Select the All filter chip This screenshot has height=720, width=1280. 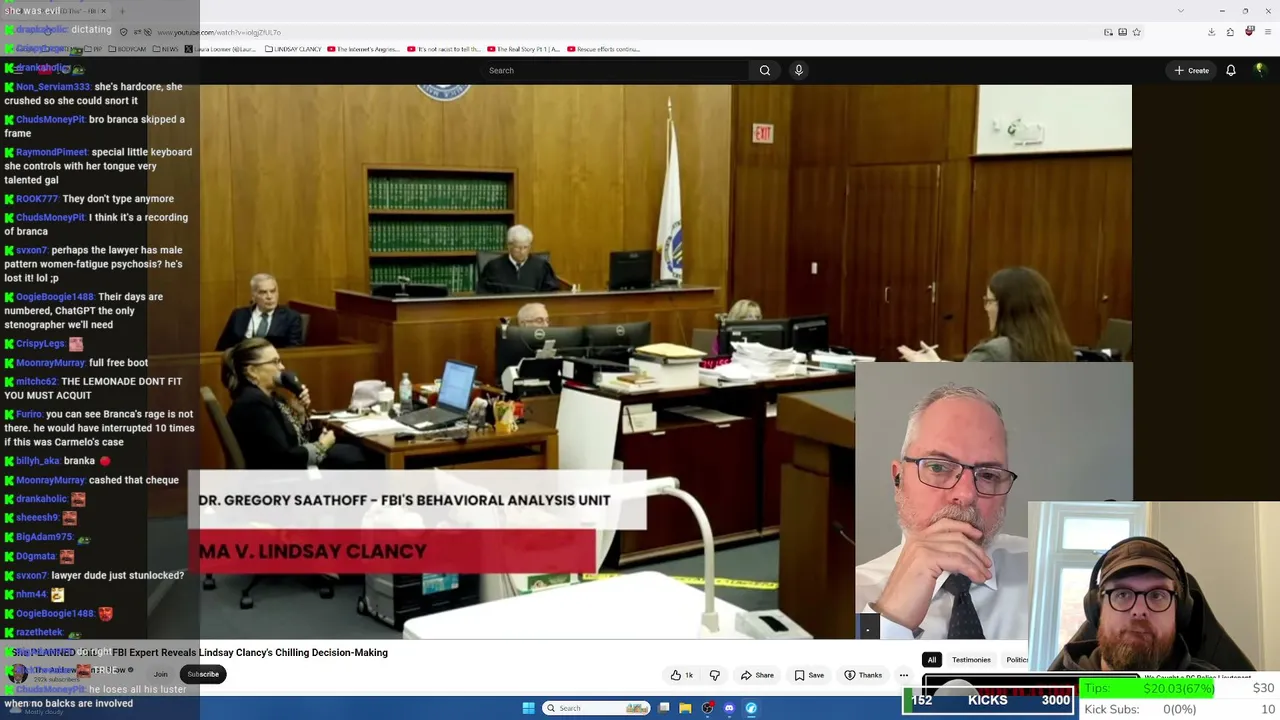click(932, 660)
